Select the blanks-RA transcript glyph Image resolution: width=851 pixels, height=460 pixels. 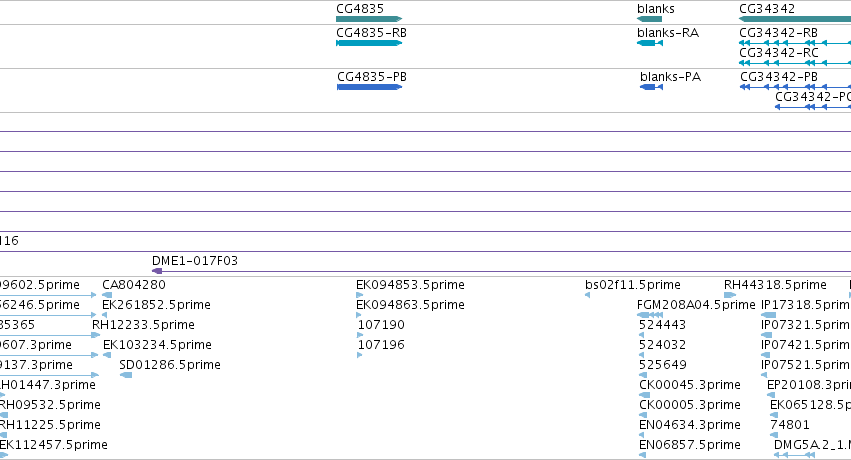pyautogui.click(x=650, y=43)
